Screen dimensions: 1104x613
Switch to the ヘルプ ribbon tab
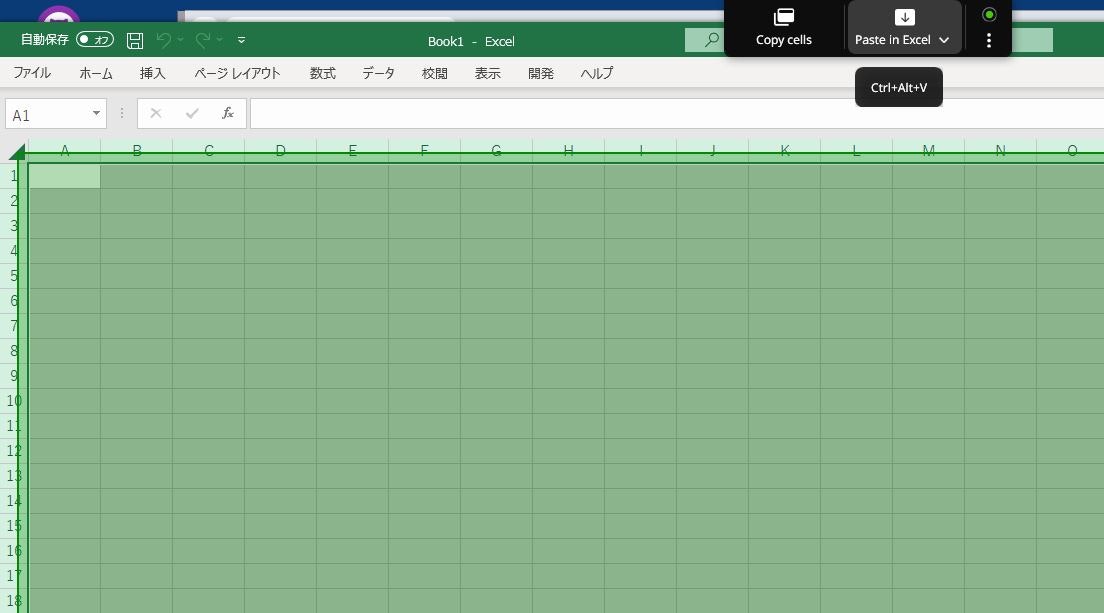tap(596, 72)
